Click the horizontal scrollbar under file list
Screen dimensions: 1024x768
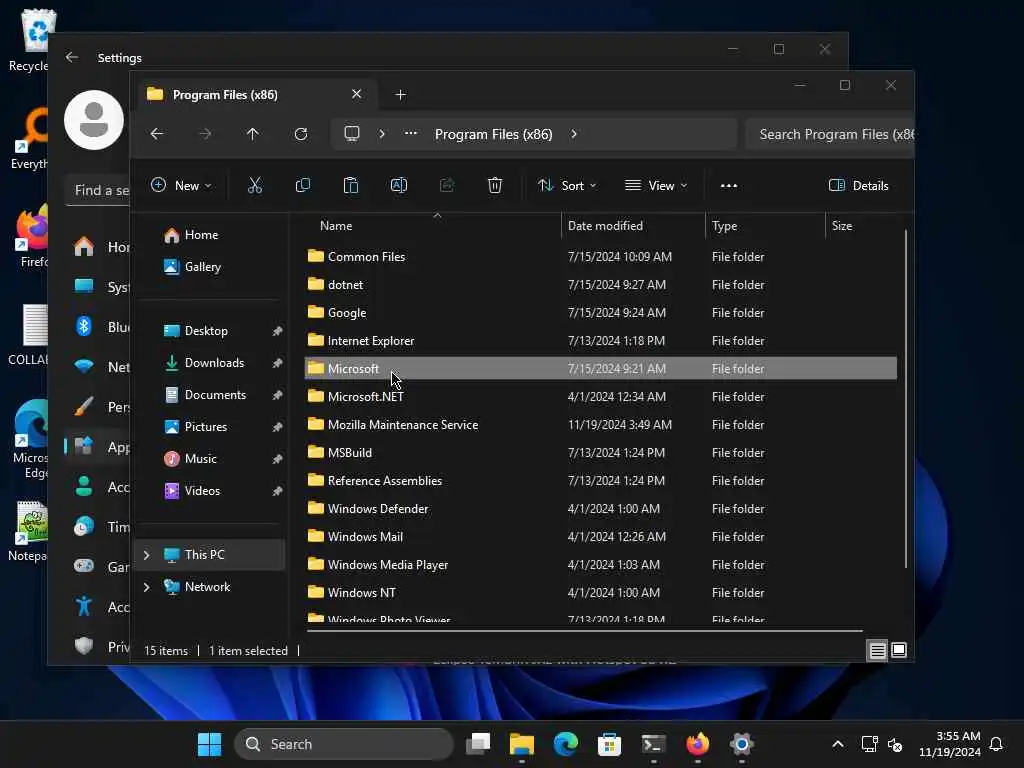click(x=584, y=631)
